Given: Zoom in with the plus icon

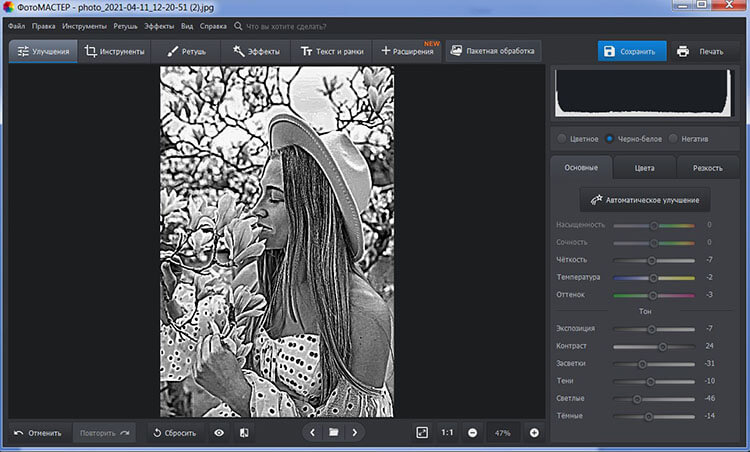Looking at the screenshot, I should 534,433.
